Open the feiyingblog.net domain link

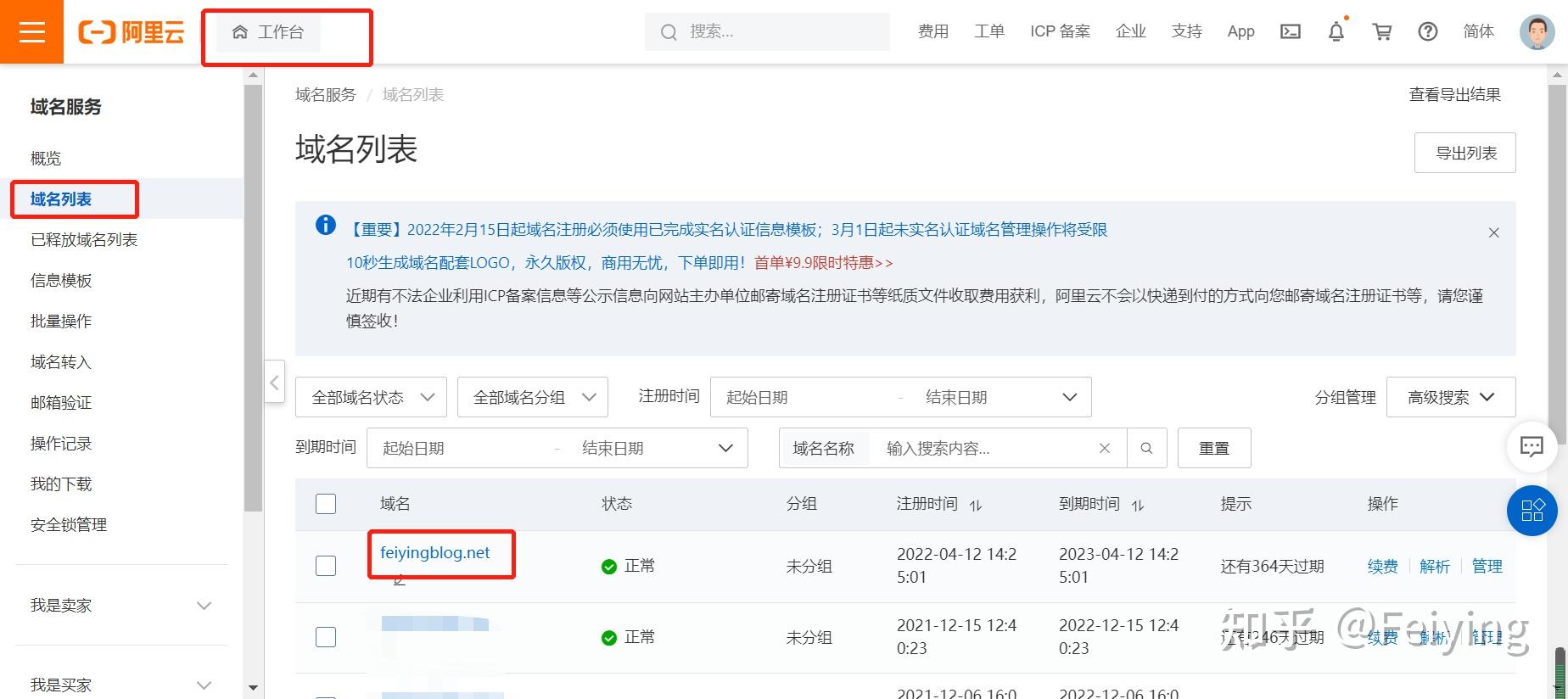point(435,553)
